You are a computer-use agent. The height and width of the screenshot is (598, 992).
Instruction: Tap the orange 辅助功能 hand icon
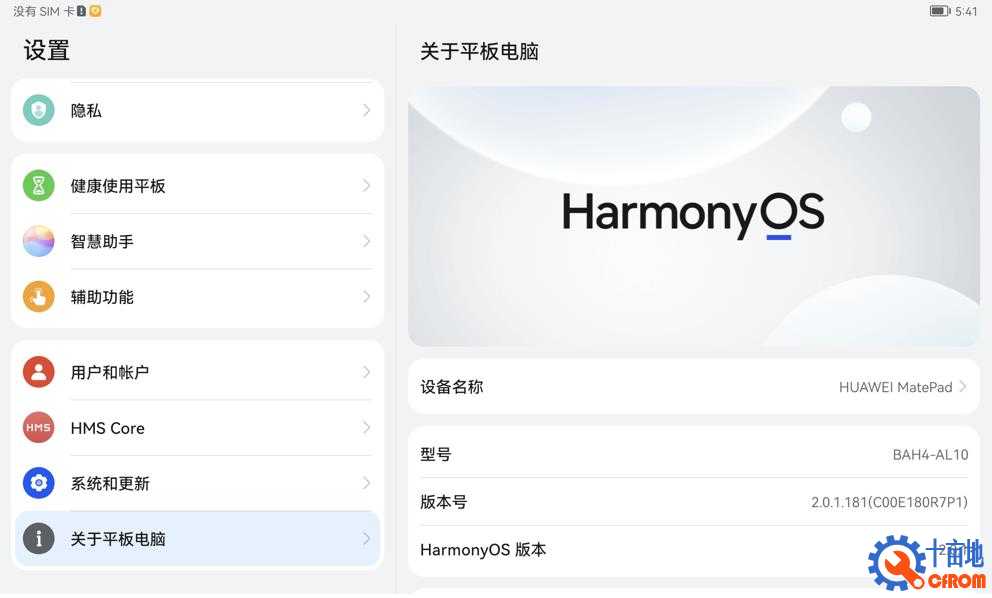point(39,297)
